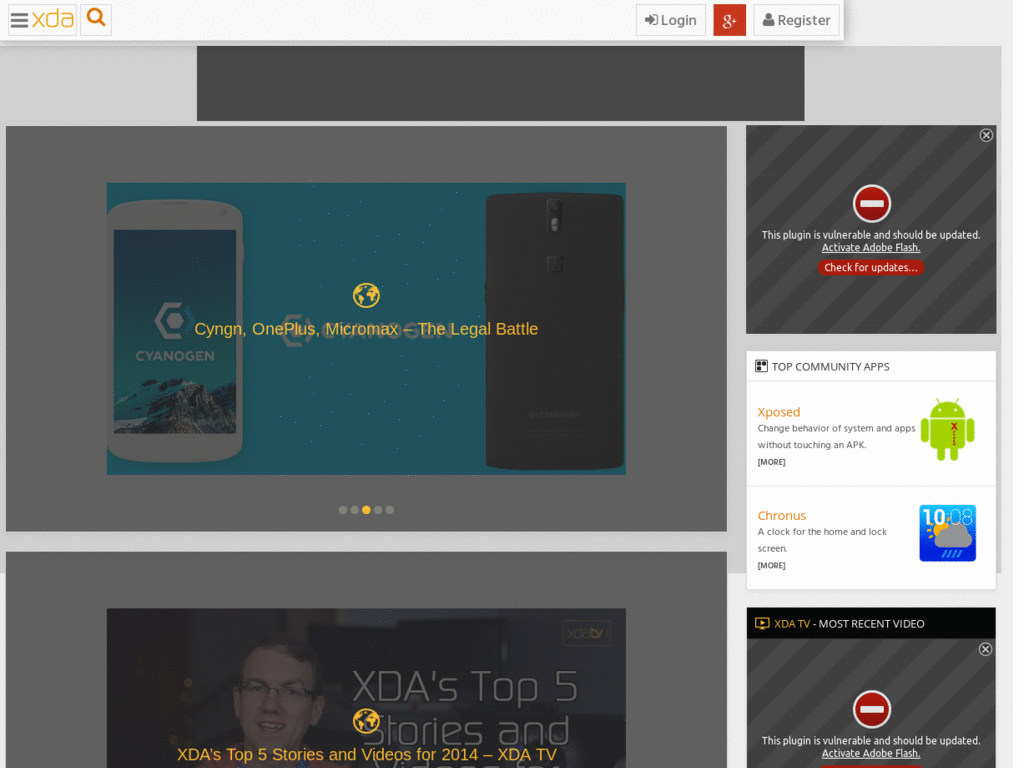Screen dimensions: 1024x768
Task: Click the blocked plugin icon in top ad
Action: pos(871,204)
